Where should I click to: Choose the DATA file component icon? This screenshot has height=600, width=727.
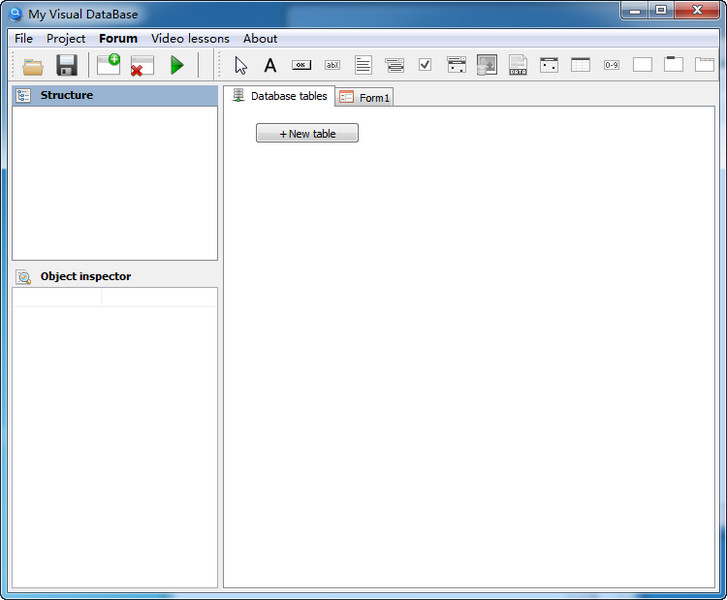click(518, 66)
